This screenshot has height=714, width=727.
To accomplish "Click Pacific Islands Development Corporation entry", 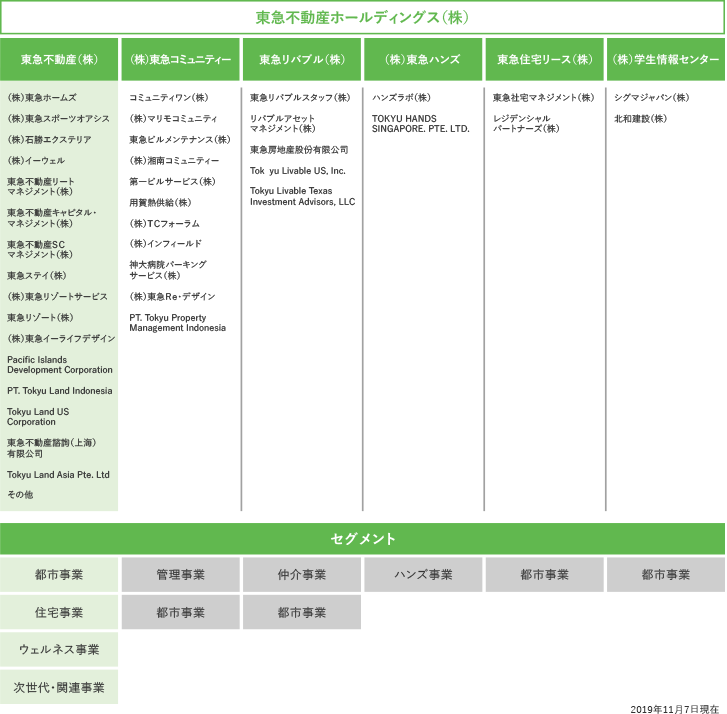I will [x=60, y=365].
